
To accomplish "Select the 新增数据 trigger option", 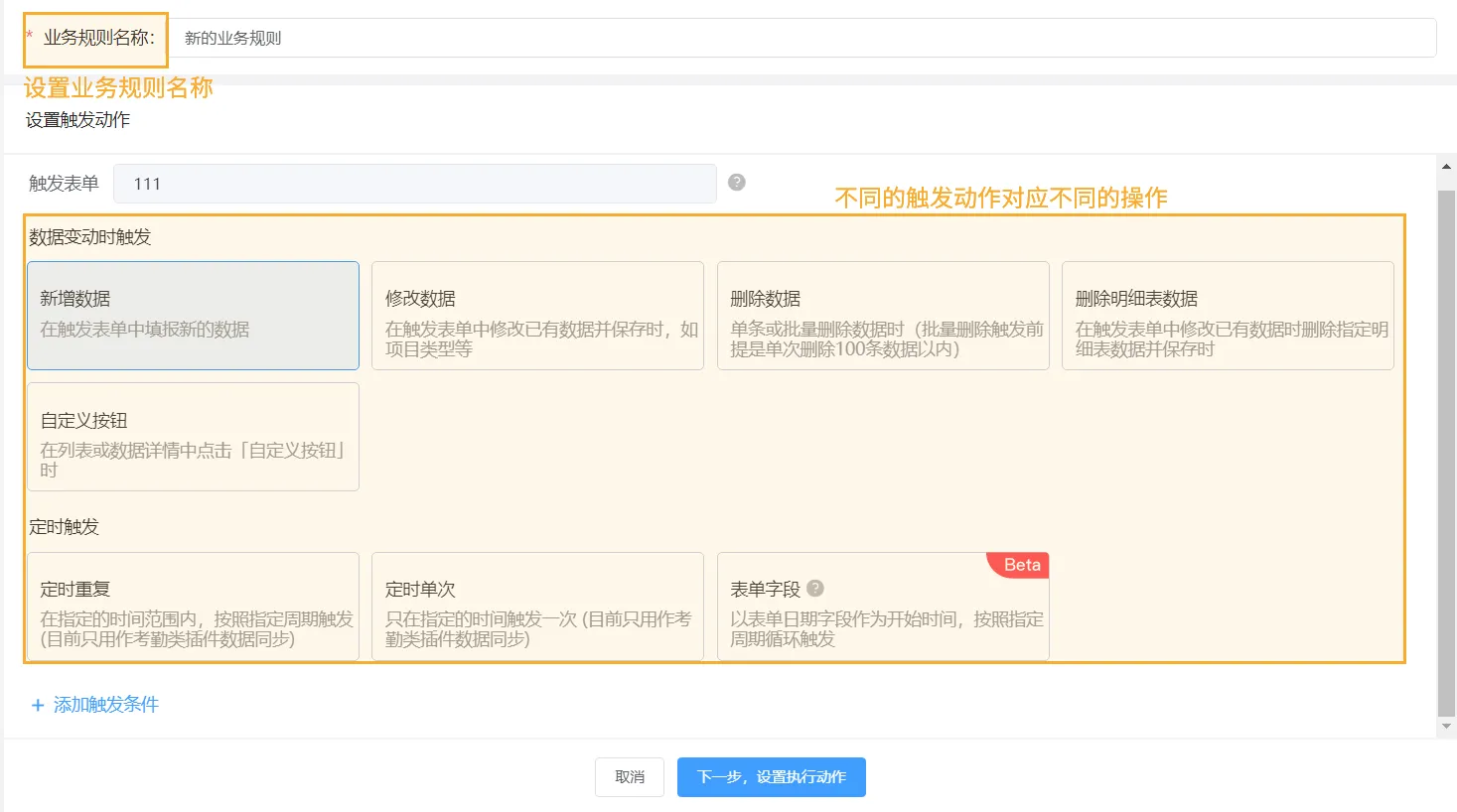I will (x=193, y=316).
